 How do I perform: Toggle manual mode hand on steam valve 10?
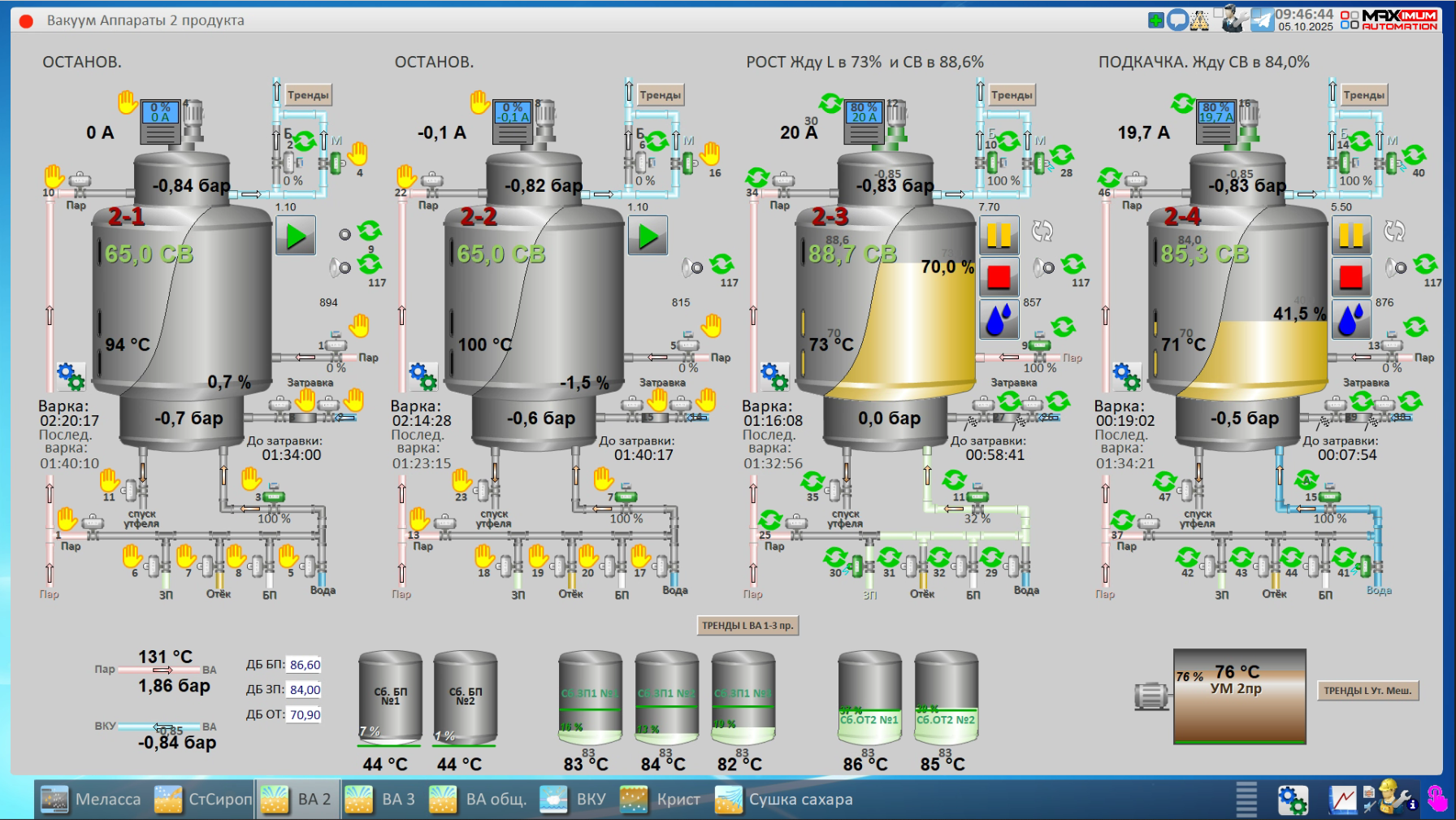(54, 175)
